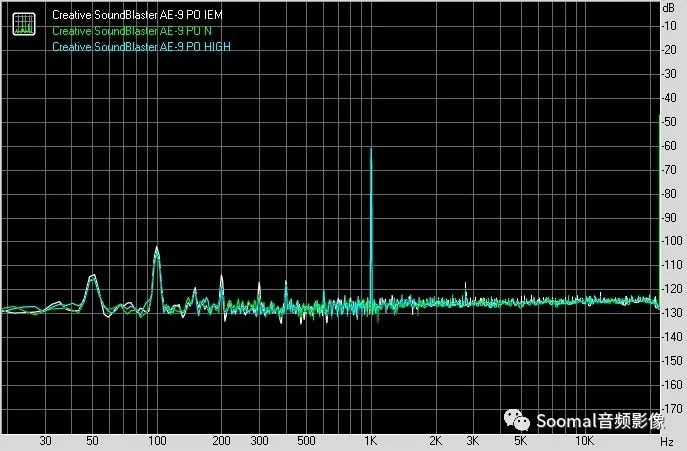Click the 50 Hz label on frequency axis

tap(91, 440)
